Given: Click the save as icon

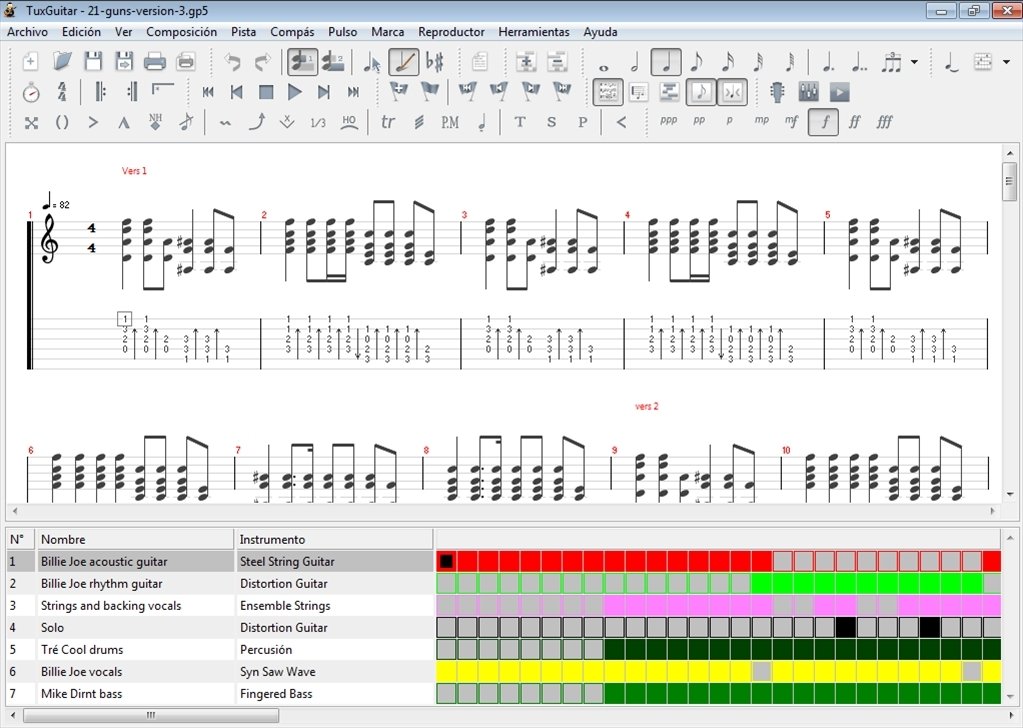Looking at the screenshot, I should coord(123,62).
